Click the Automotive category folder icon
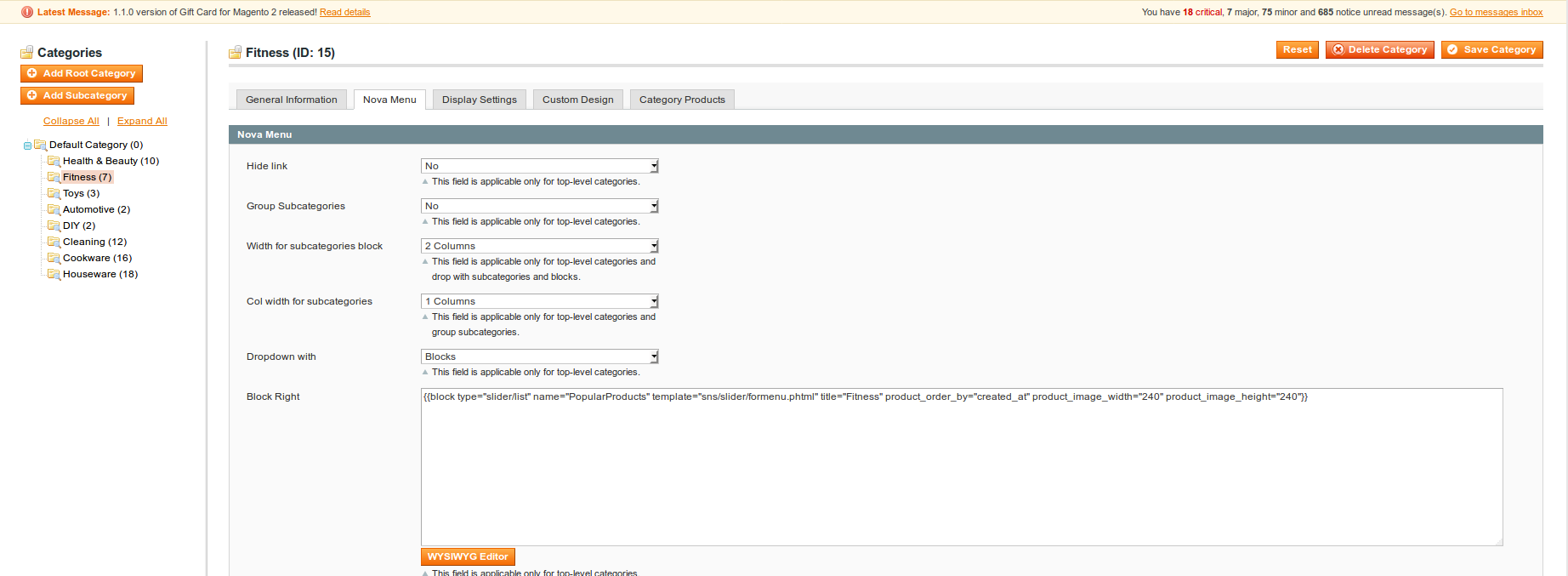The height and width of the screenshot is (576, 1568). pyautogui.click(x=54, y=209)
